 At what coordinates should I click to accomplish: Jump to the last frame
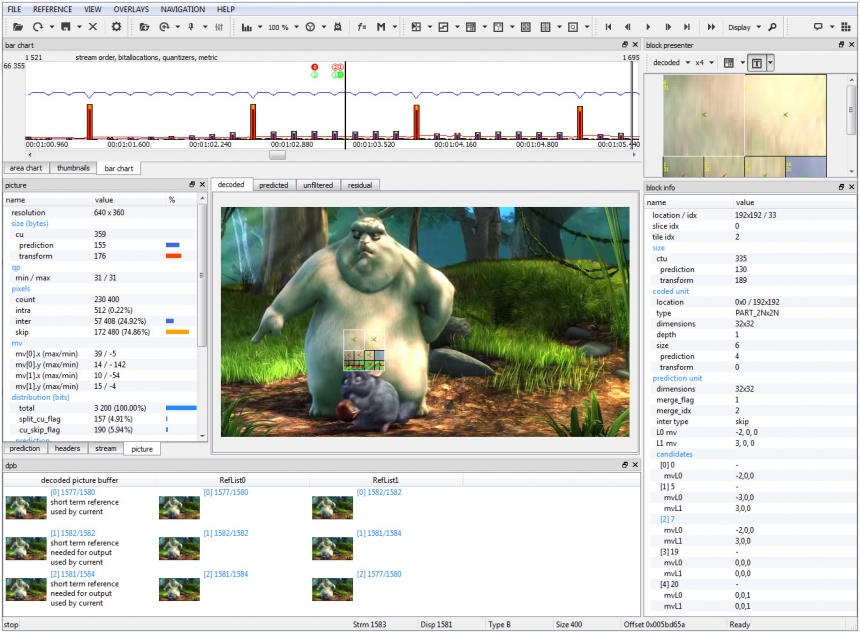[x=687, y=27]
